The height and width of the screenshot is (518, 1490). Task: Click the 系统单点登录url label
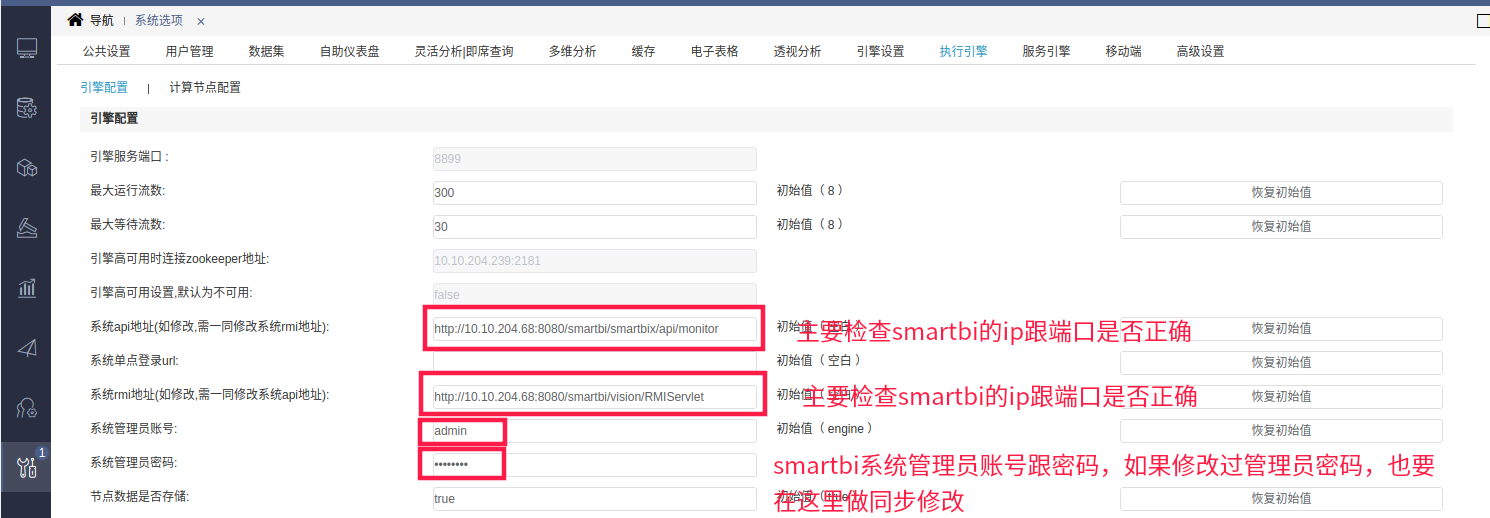(134, 360)
